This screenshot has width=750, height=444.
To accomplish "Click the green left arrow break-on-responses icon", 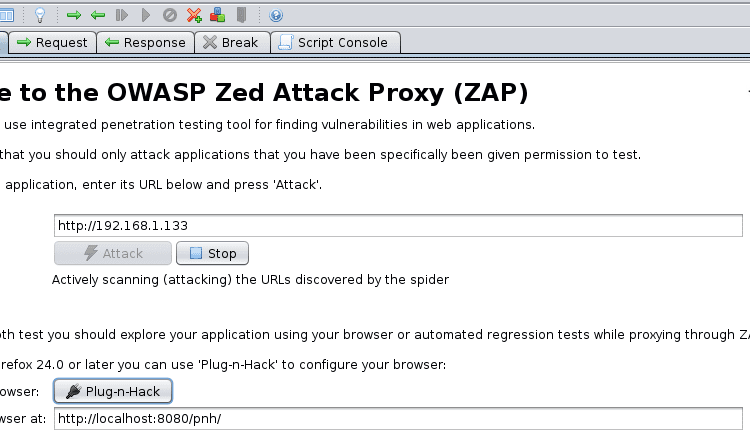I will [98, 15].
